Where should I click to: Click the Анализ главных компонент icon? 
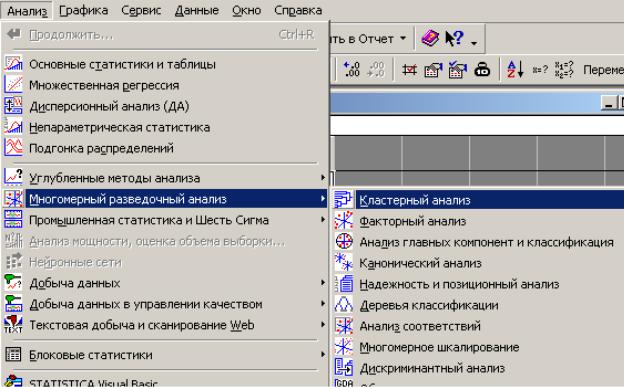(343, 241)
